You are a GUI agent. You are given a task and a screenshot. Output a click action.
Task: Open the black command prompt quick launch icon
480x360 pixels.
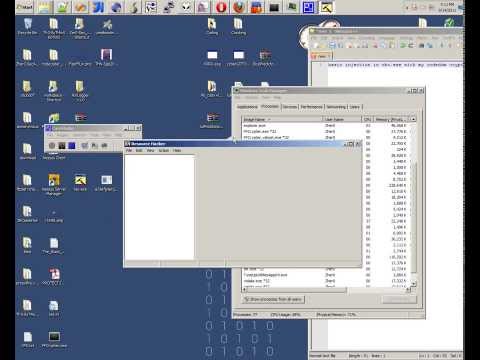tap(274, 7)
